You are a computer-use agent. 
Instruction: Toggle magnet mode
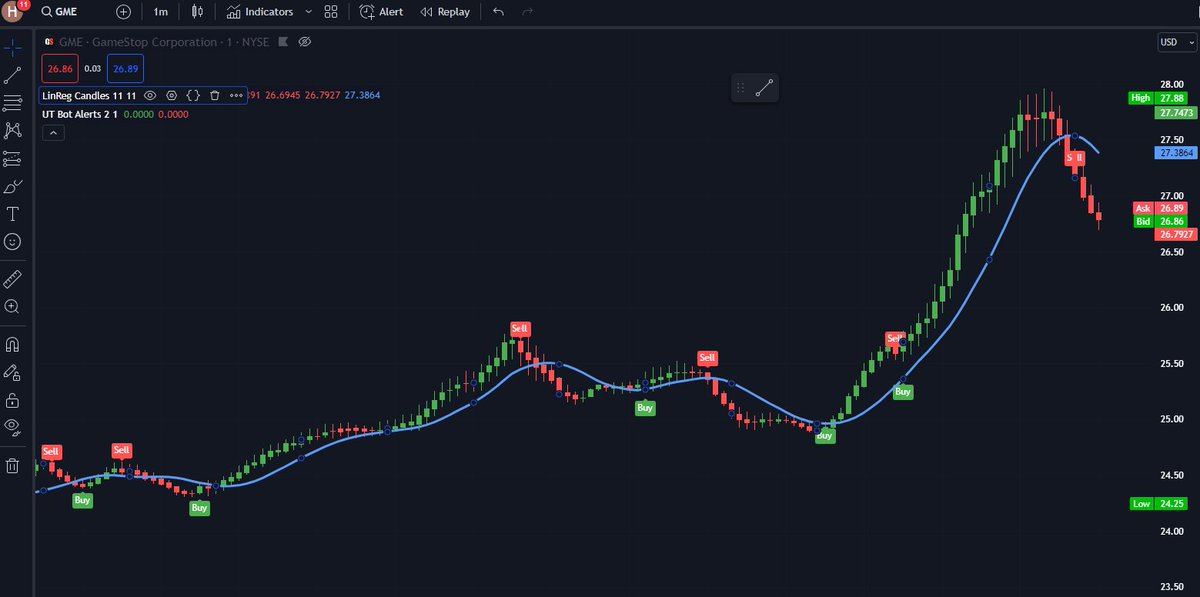13,344
